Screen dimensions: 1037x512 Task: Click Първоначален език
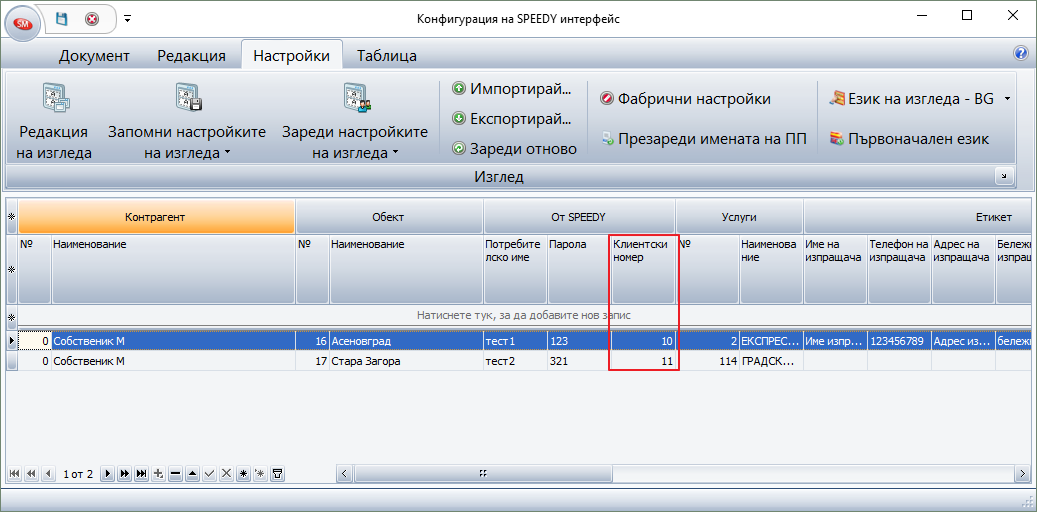pyautogui.click(x=909, y=139)
